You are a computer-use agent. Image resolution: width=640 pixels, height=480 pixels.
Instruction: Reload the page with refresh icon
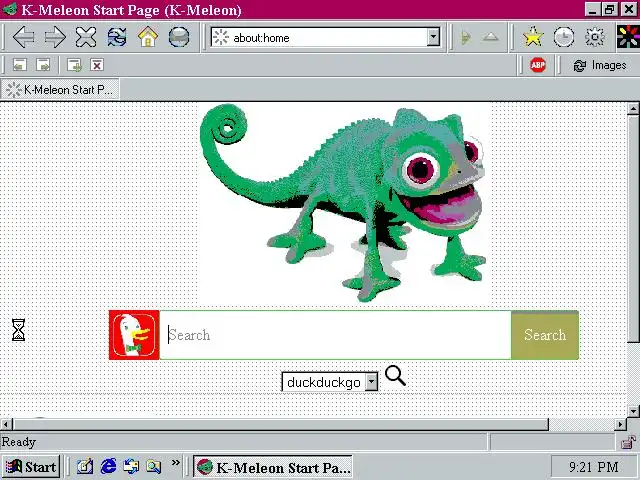coord(117,37)
